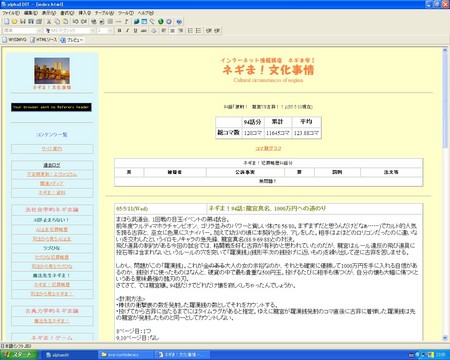Click the open file folder icon
Image resolution: width=450 pixels, height=360 pixels.
[x=14, y=21]
